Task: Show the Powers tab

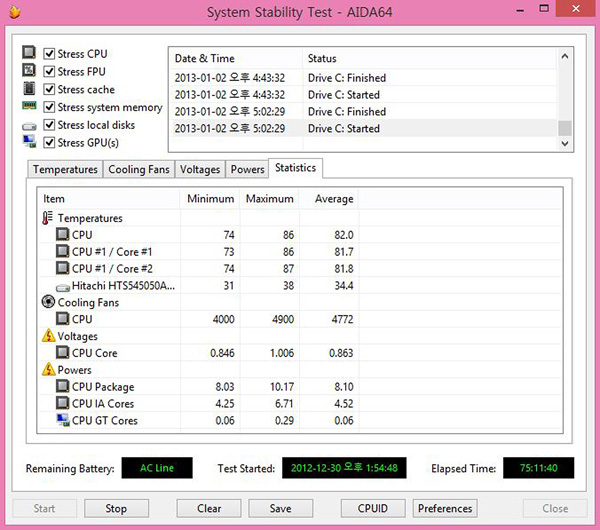Action: 248,169
